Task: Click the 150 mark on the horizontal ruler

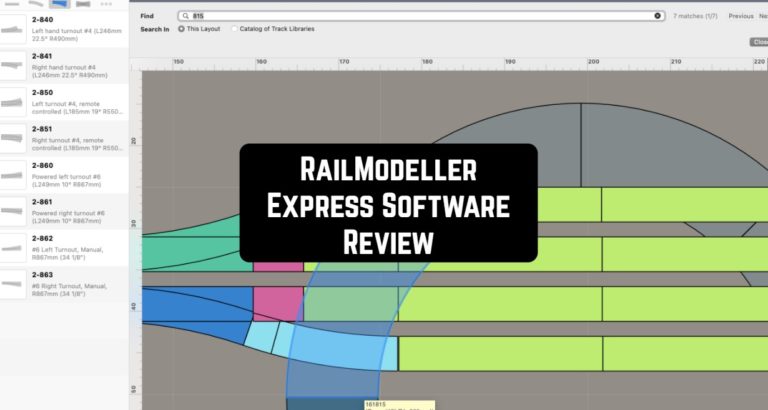Action: 179,62
